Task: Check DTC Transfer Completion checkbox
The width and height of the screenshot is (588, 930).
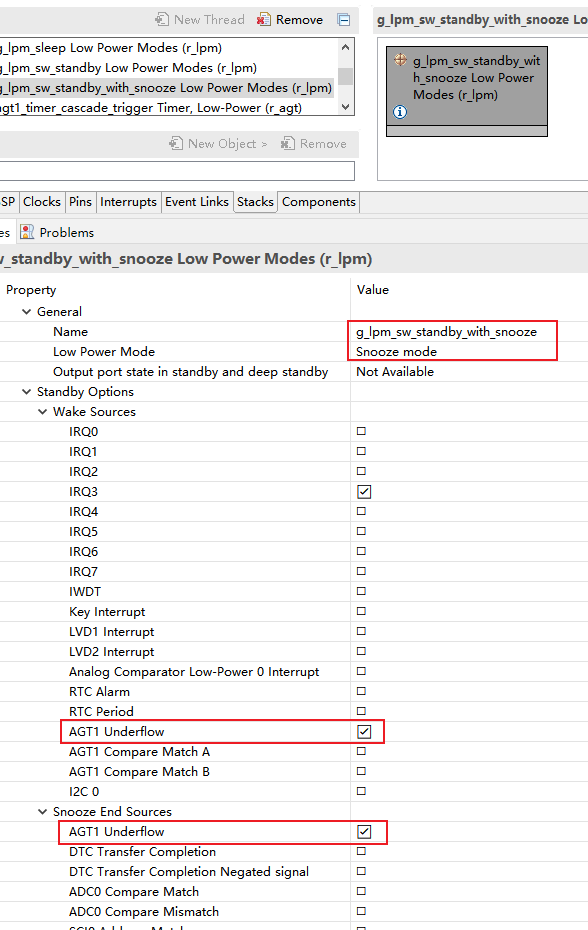Action: click(x=361, y=852)
